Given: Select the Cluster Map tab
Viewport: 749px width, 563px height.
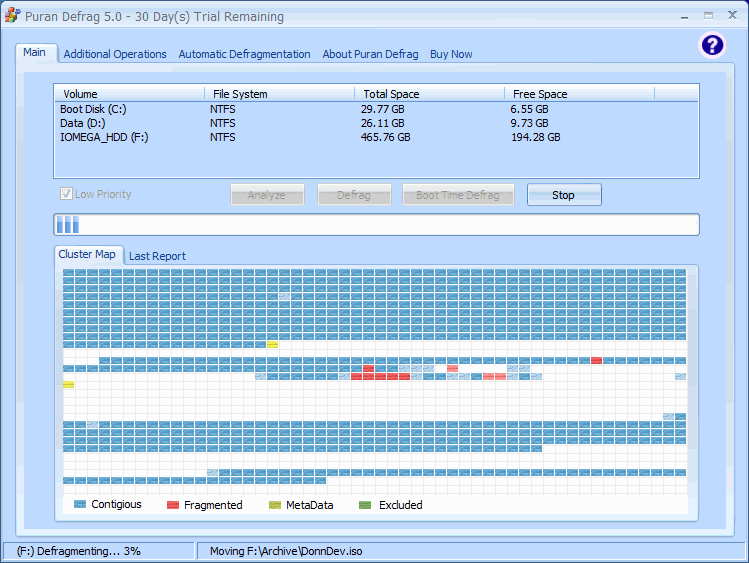Looking at the screenshot, I should click(x=87, y=254).
